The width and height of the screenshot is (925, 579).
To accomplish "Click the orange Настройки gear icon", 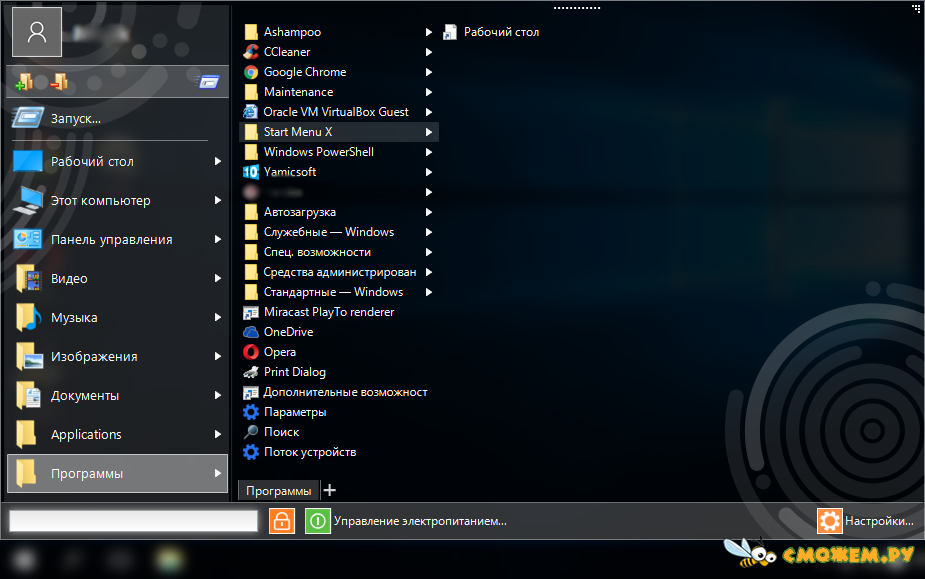I will click(x=829, y=521).
